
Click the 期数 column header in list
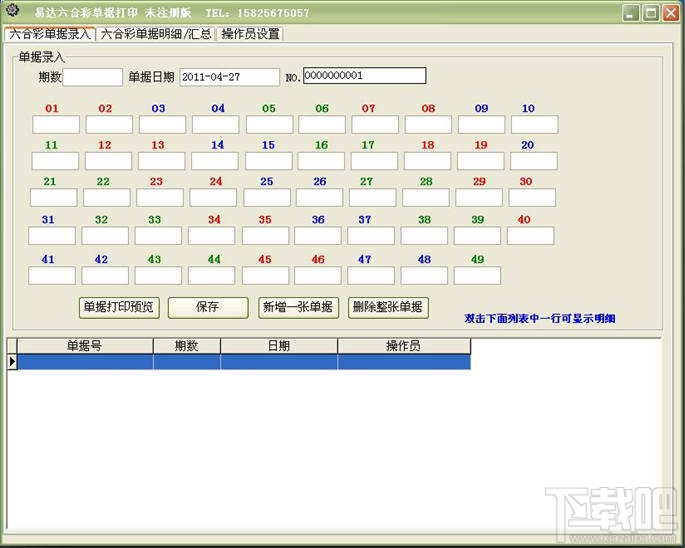tap(187, 346)
